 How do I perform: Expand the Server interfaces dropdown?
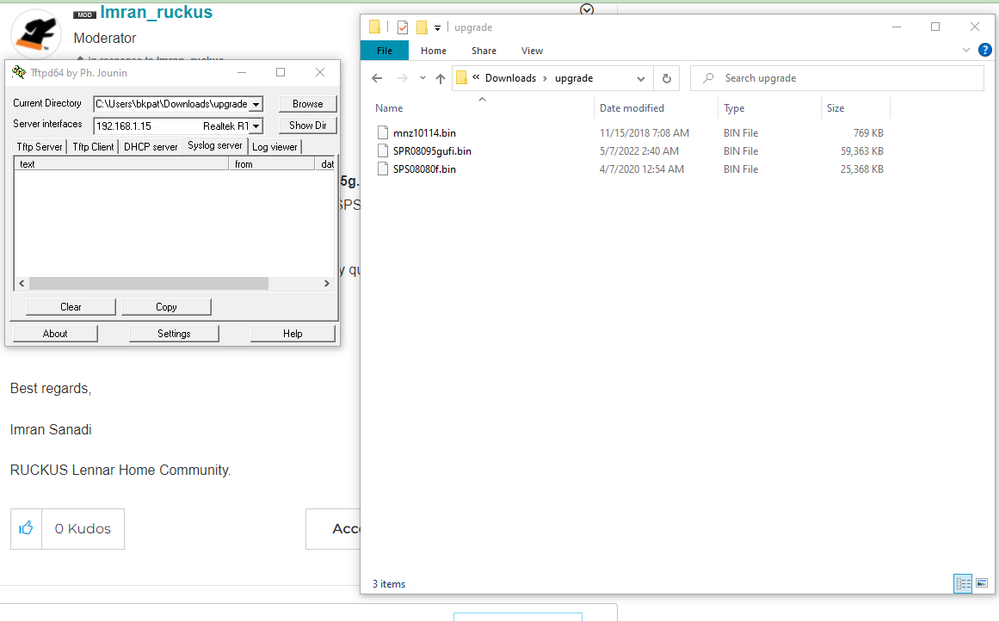(x=256, y=126)
